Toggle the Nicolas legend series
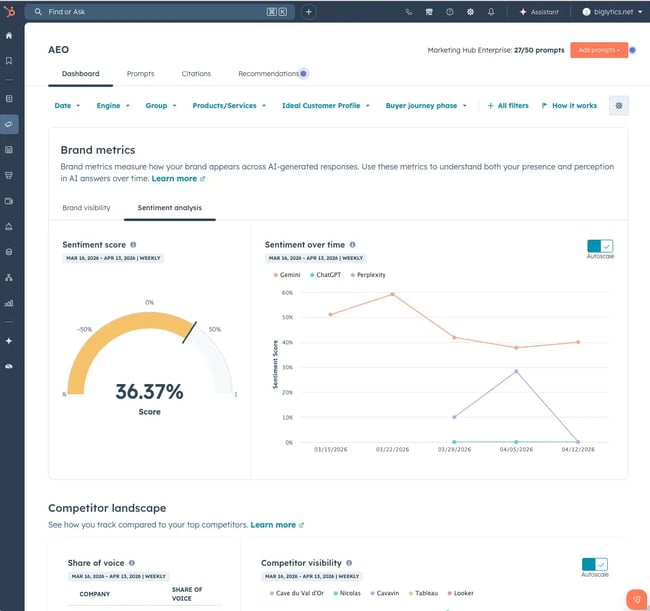Viewport: 650px width, 611px height. (347, 593)
